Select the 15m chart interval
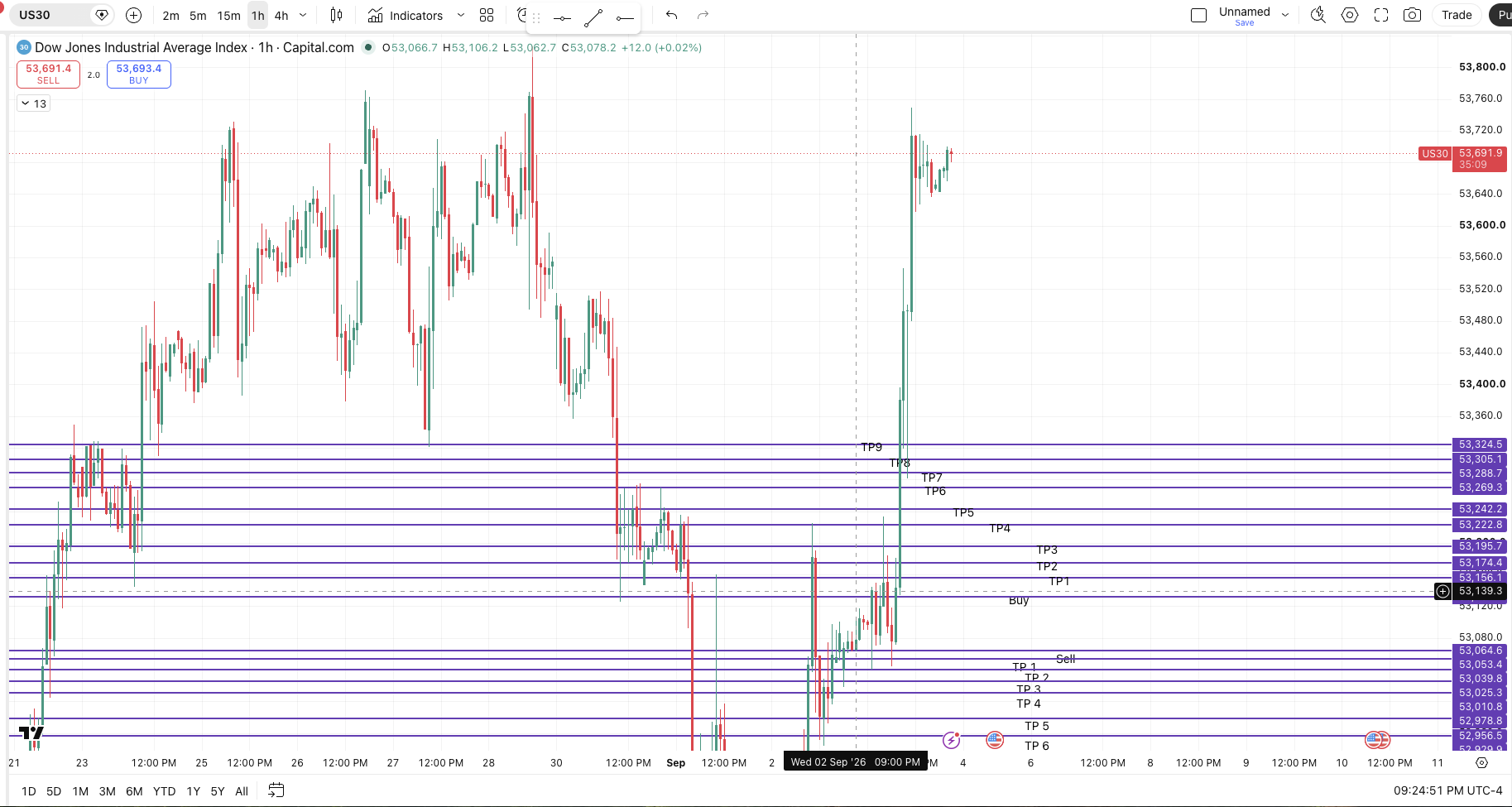The width and height of the screenshot is (1512, 807). coord(228,16)
